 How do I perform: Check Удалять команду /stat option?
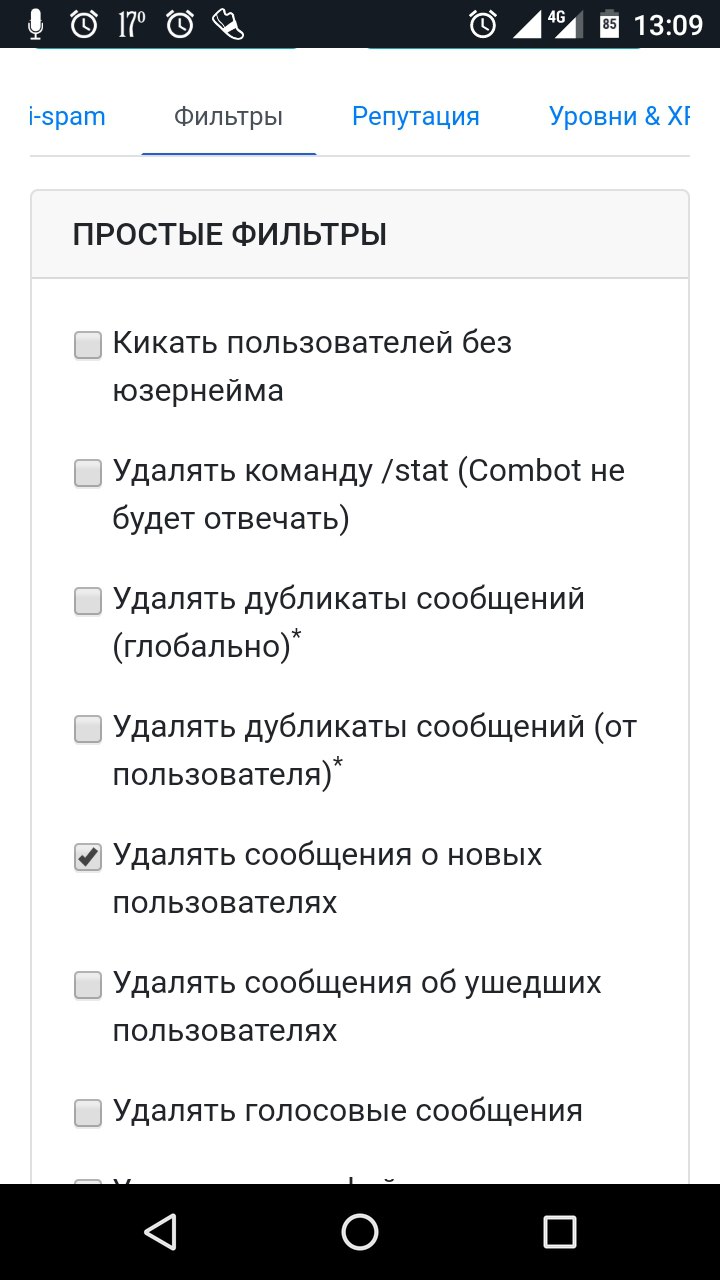[88, 474]
